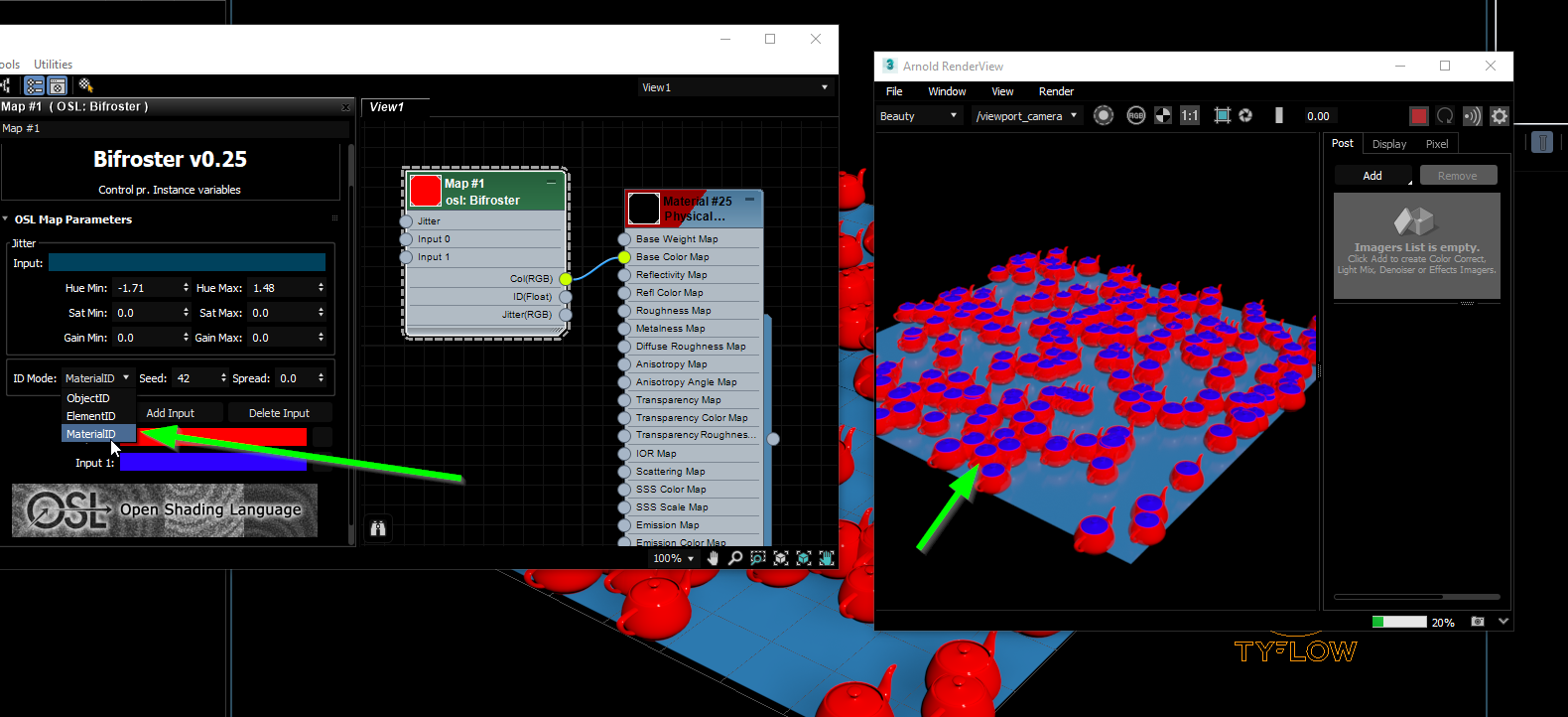Viewport: 1568px width, 717px height.
Task: Toggle the navigator window icon in toolbar
Action: (x=58, y=85)
